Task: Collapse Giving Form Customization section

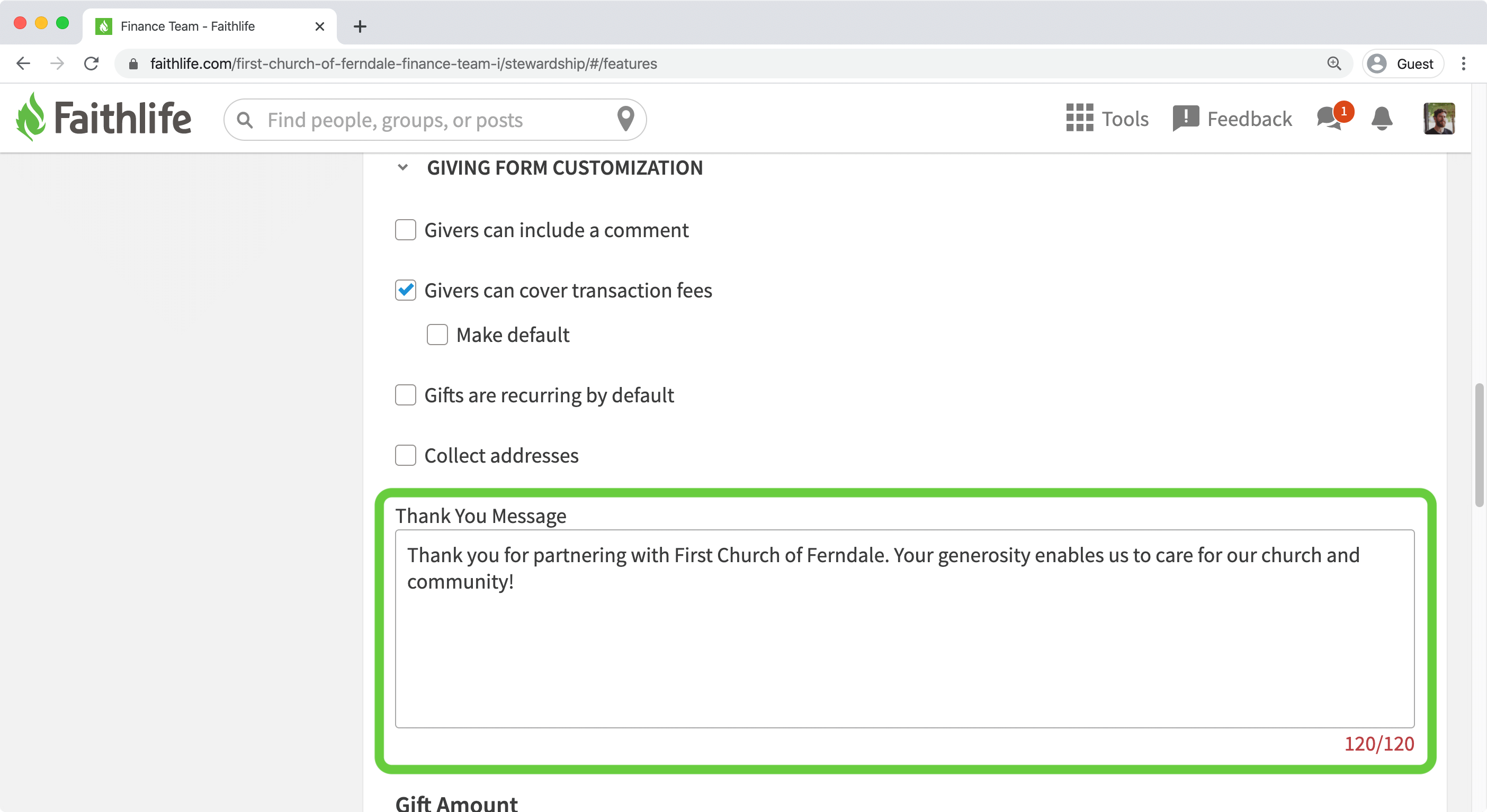Action: (x=403, y=167)
